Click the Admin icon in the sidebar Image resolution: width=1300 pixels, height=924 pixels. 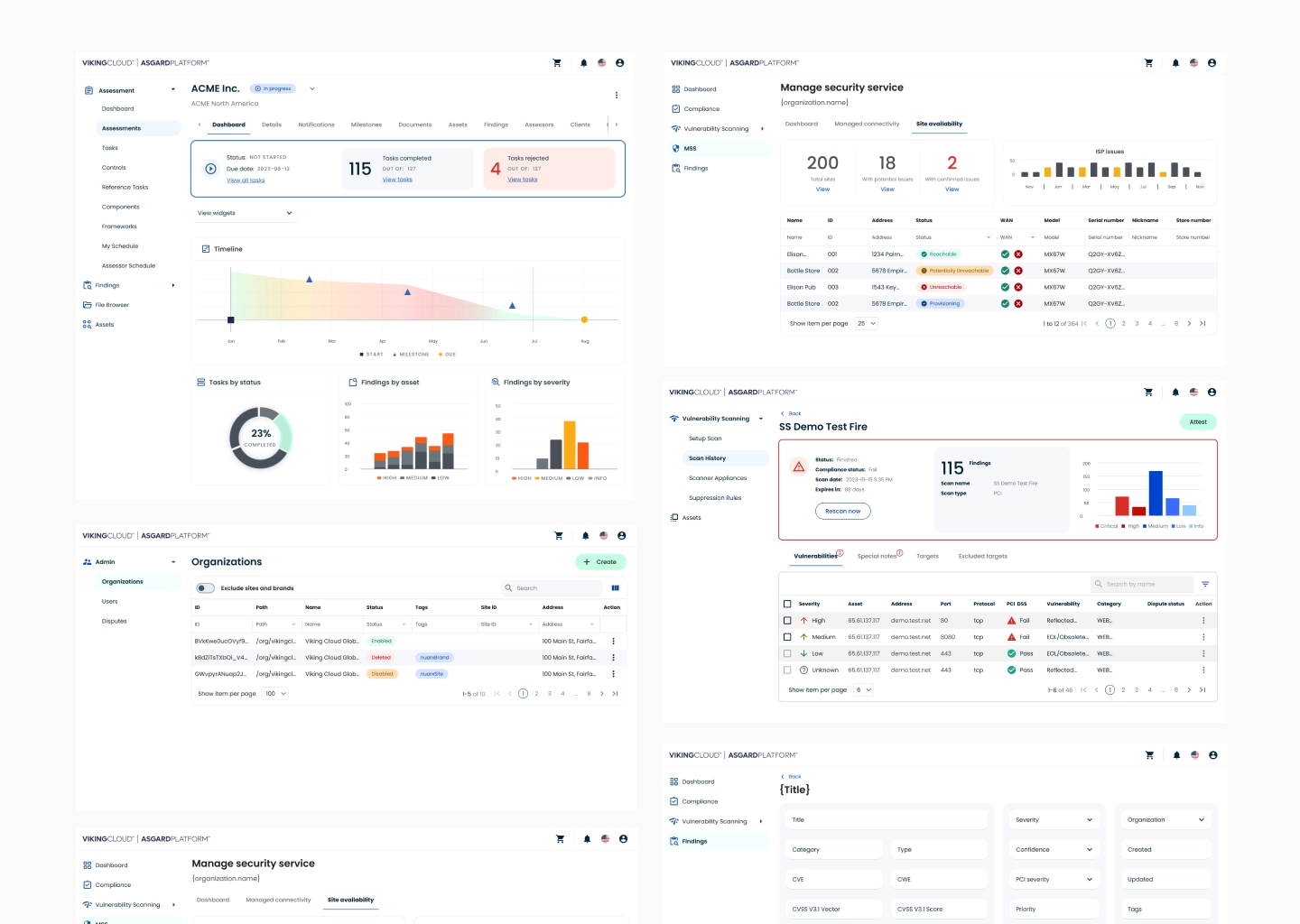pos(88,562)
